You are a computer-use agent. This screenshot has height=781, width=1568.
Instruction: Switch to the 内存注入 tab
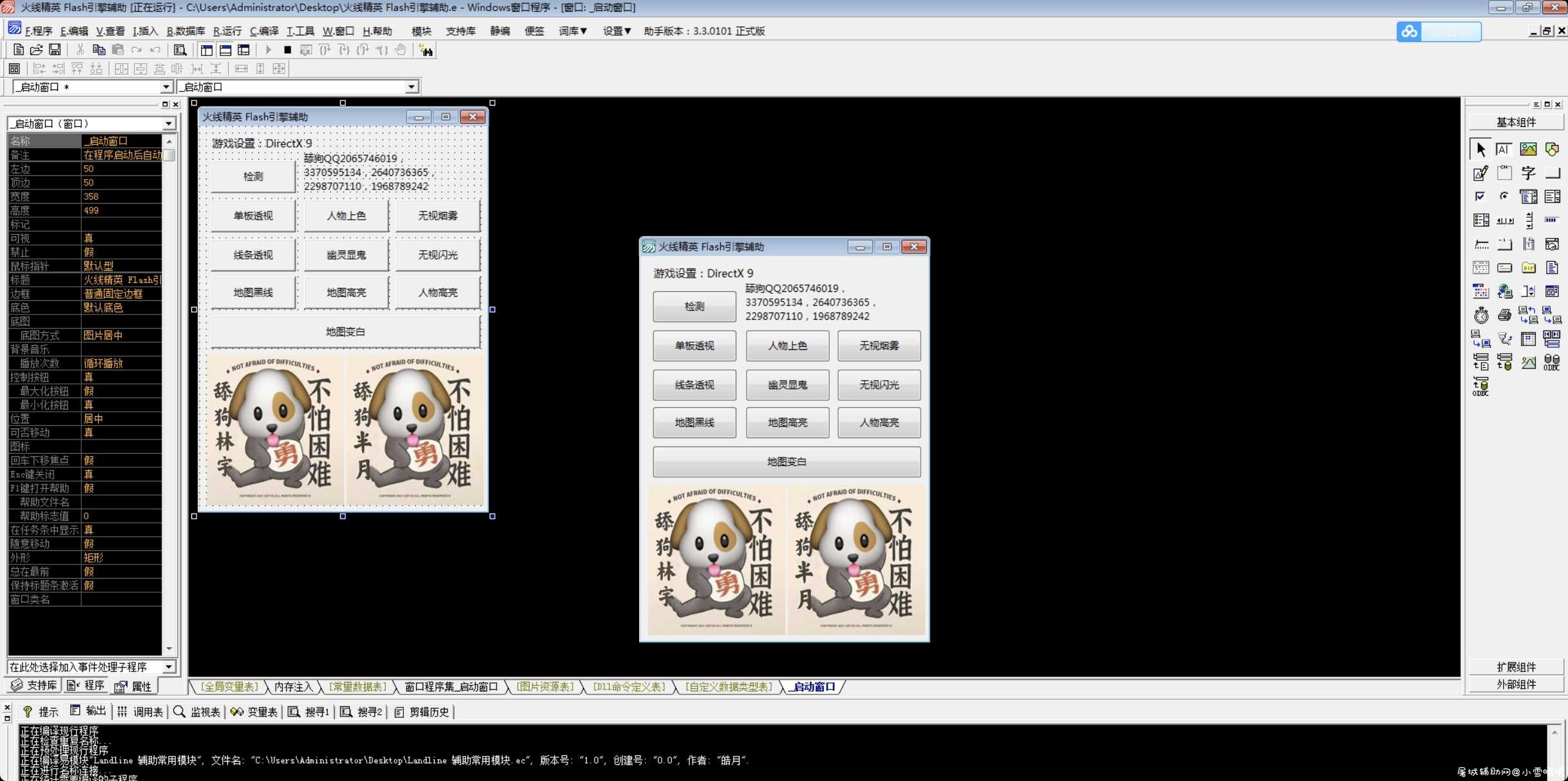(293, 687)
